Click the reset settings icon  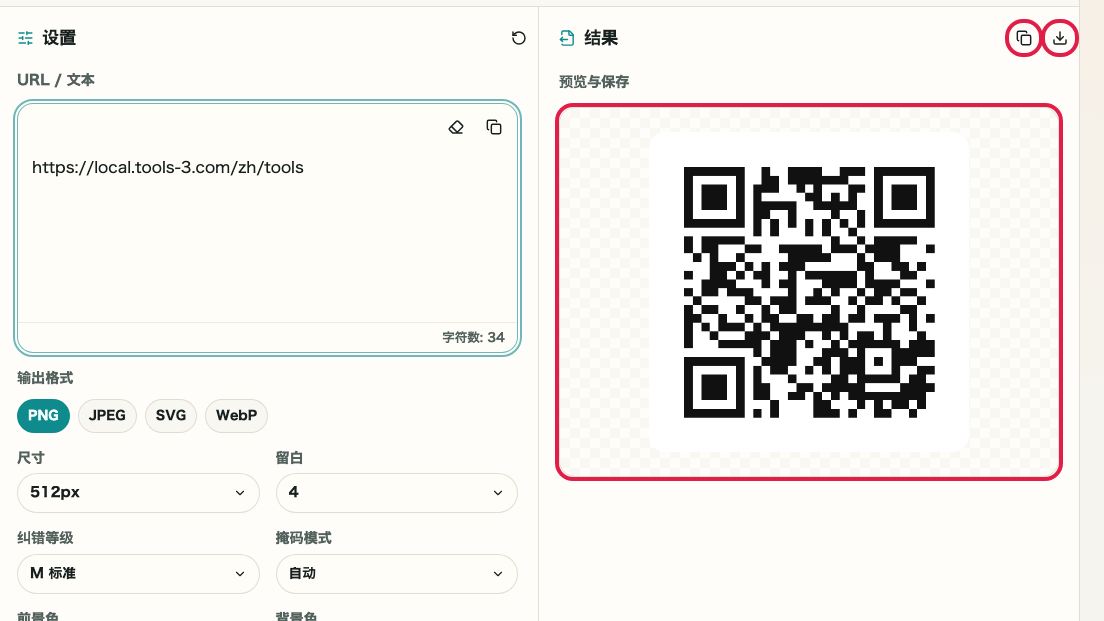(518, 38)
